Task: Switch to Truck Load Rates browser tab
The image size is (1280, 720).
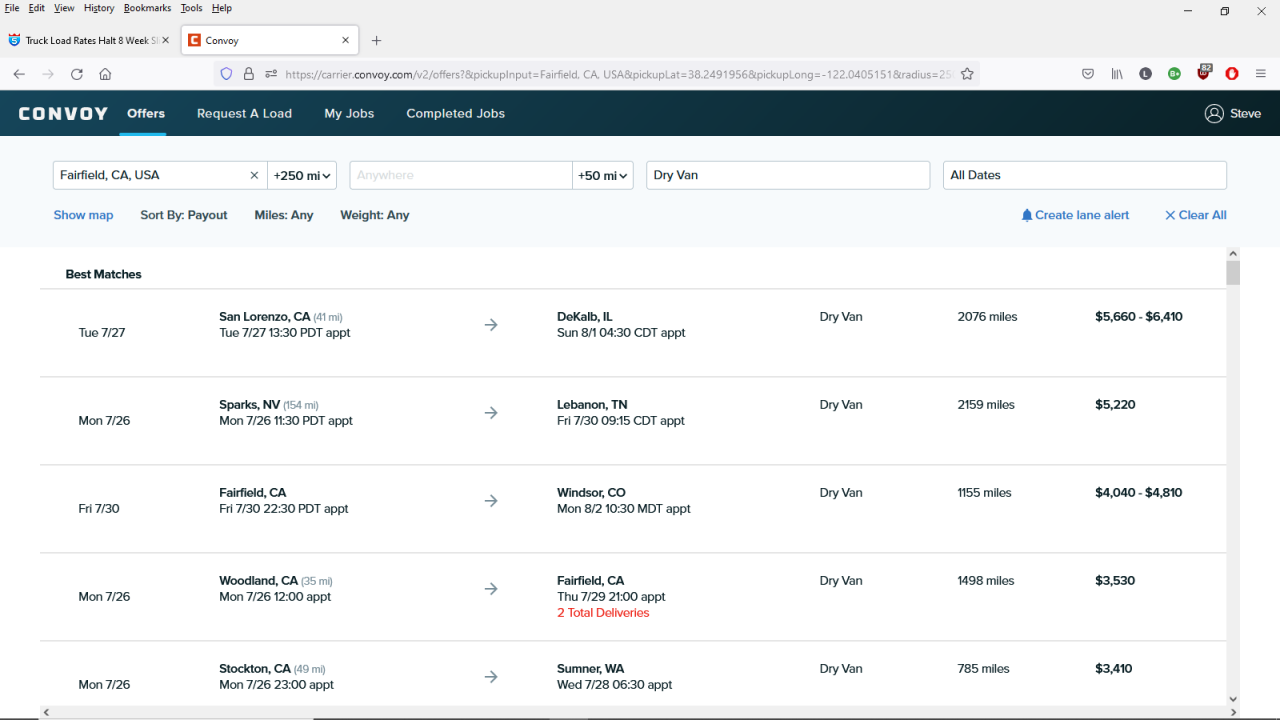Action: tap(90, 41)
